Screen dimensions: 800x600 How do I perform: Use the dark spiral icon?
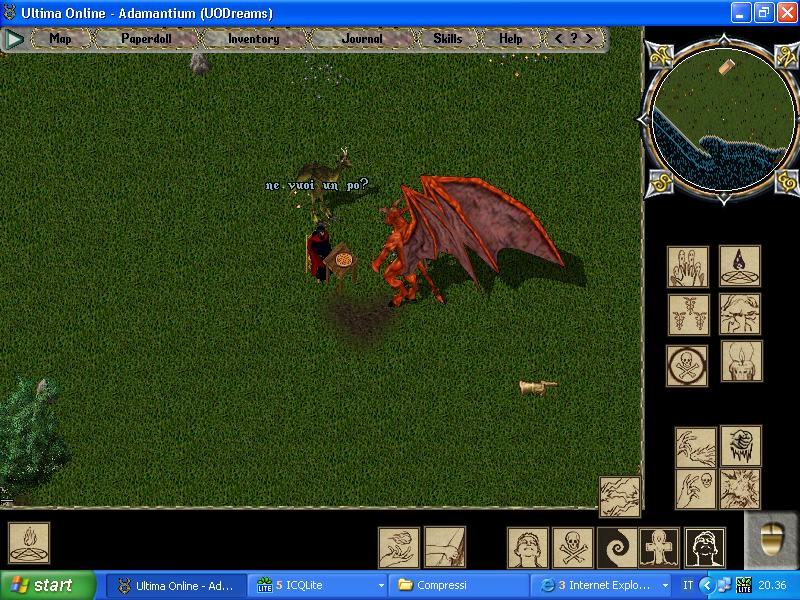(617, 548)
